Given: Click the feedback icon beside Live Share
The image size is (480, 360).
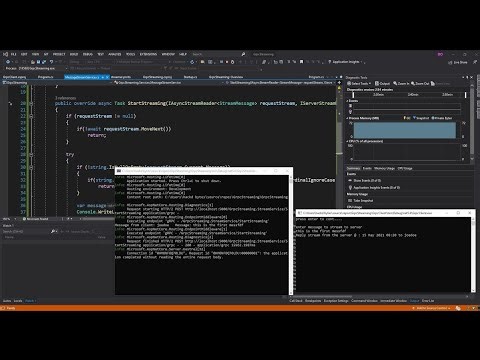Looking at the screenshot, I should point(474,62).
